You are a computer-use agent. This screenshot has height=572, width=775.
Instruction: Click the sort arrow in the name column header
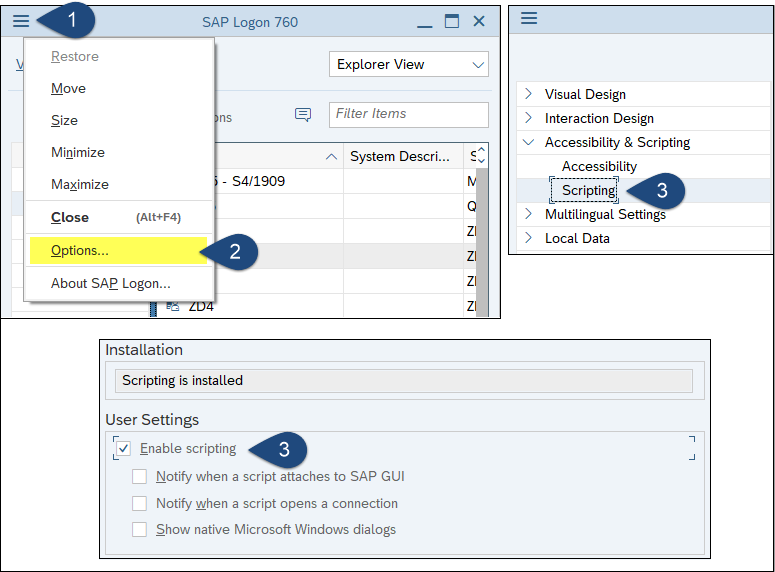tap(332, 157)
